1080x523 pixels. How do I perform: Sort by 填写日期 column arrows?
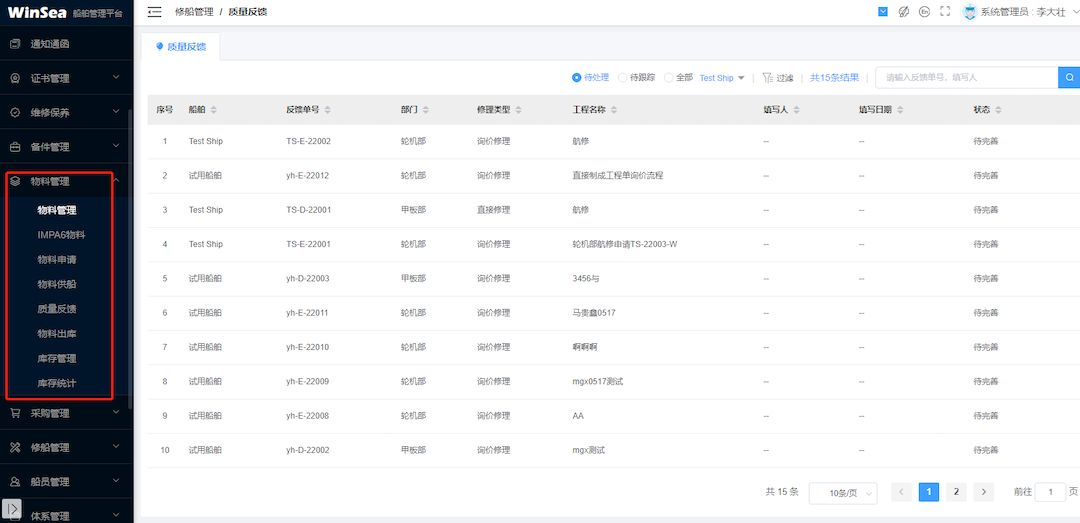(x=900, y=110)
